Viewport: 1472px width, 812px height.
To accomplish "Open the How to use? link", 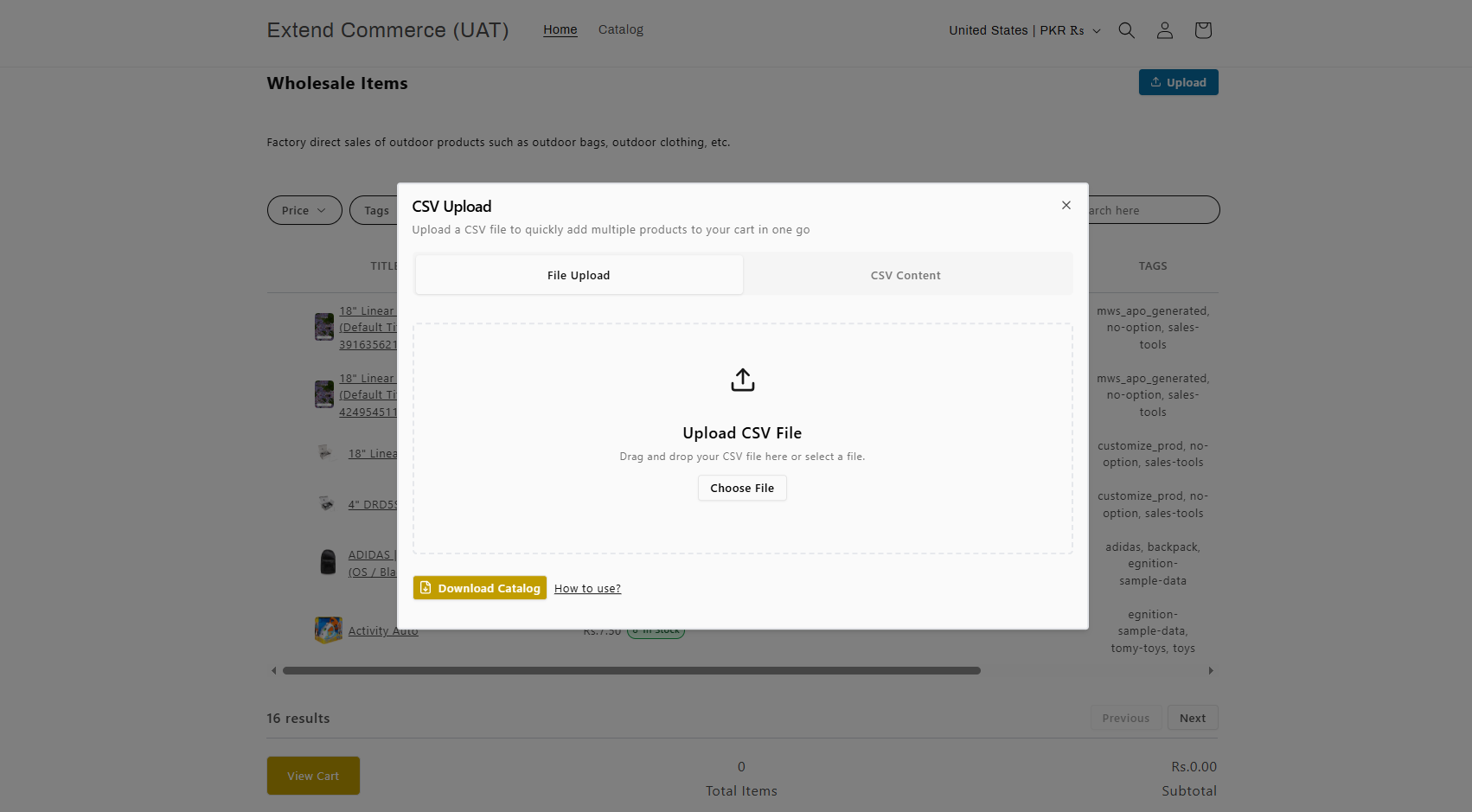I will (587, 589).
